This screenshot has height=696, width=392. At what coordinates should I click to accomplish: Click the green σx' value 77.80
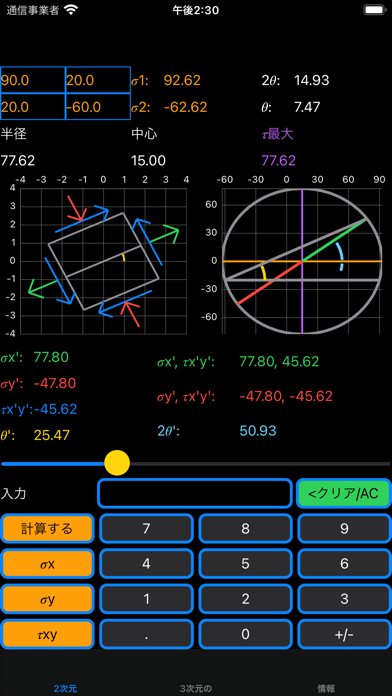(x=51, y=357)
